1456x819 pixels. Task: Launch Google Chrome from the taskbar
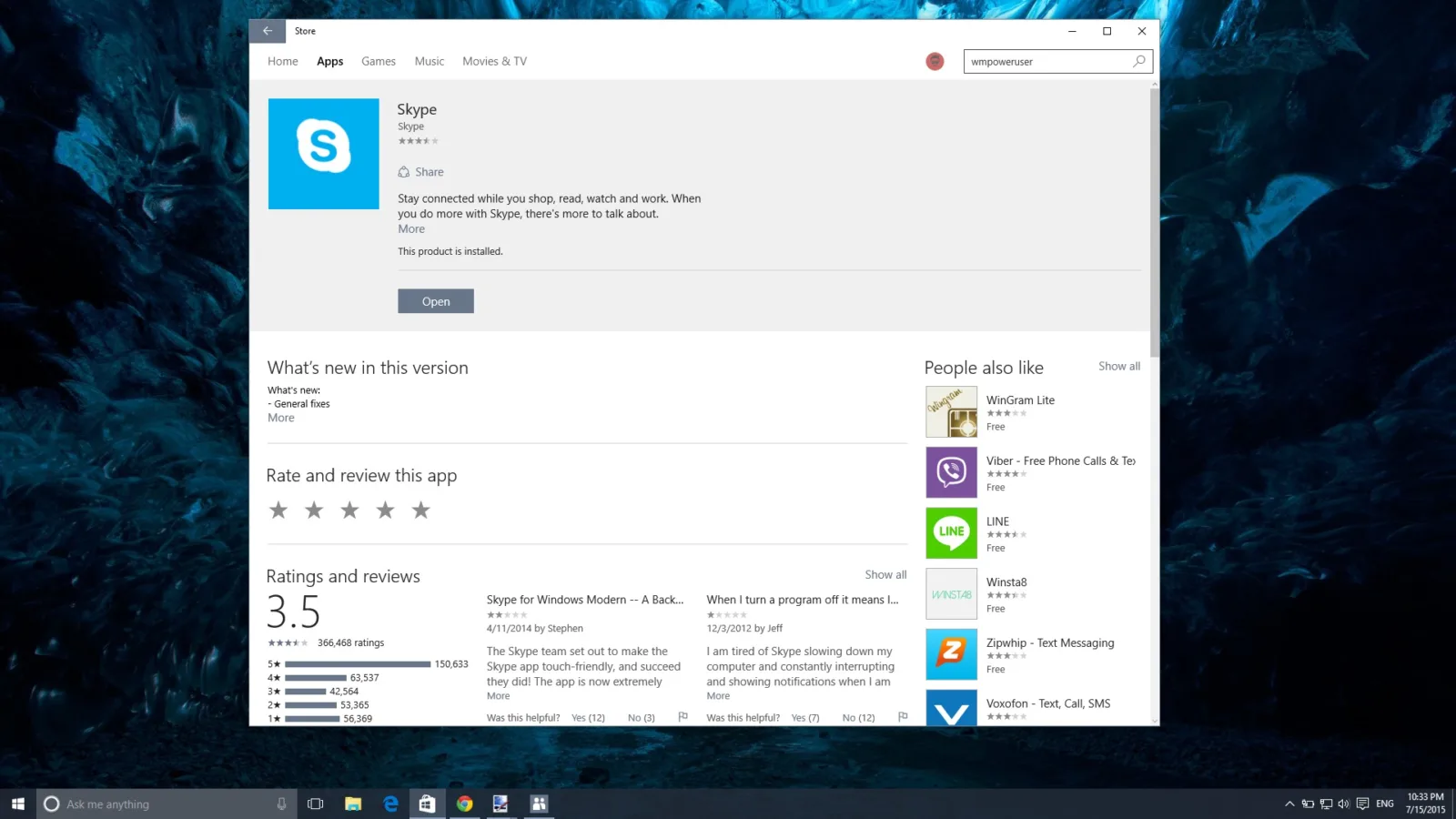[x=465, y=804]
